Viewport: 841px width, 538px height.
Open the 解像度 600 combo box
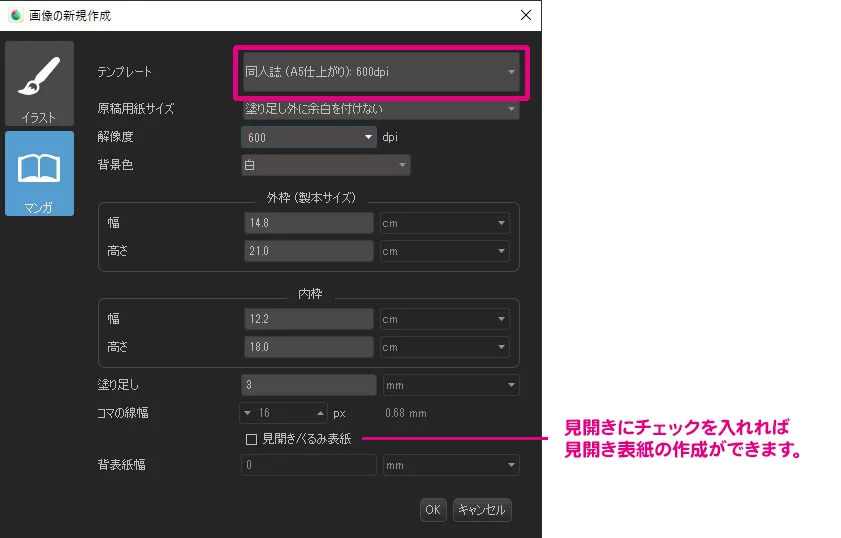click(x=308, y=137)
